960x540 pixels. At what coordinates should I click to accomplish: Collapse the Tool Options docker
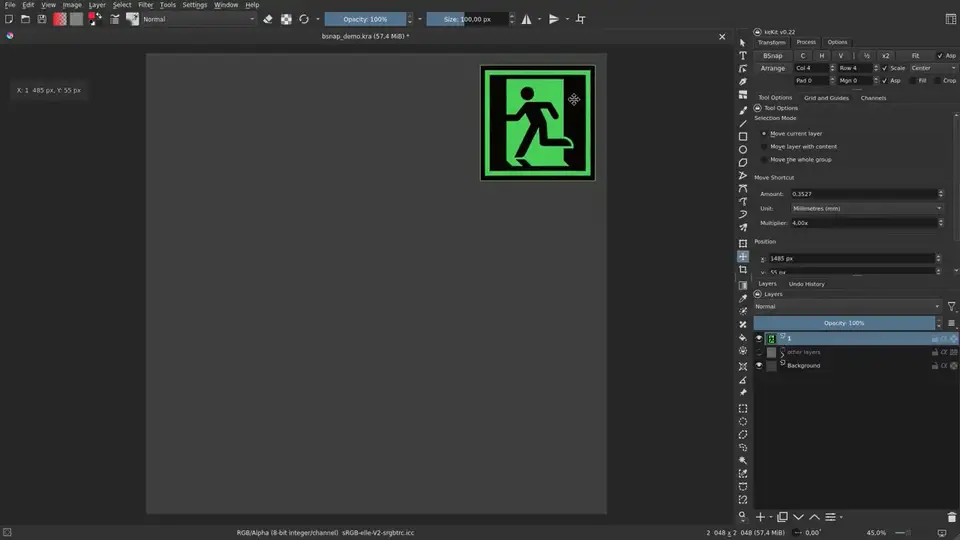pyautogui.click(x=757, y=108)
